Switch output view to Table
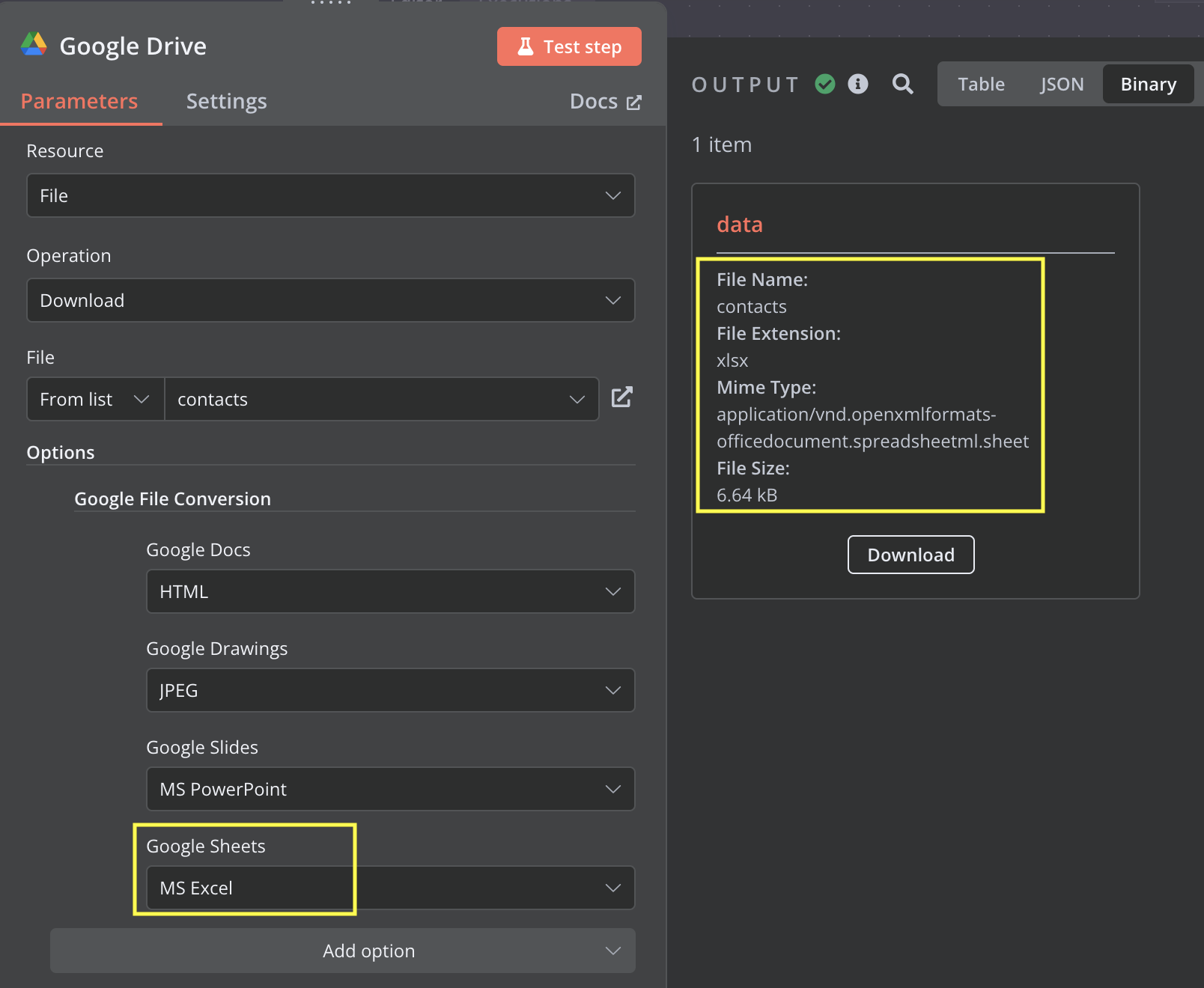This screenshot has width=1204, height=988. point(981,84)
